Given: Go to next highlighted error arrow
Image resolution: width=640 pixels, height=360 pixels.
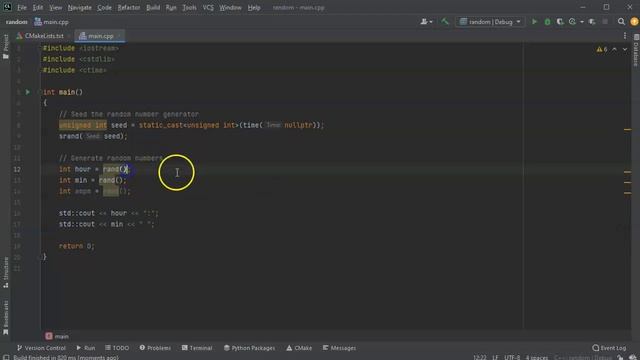Looking at the screenshot, I should pos(625,49).
